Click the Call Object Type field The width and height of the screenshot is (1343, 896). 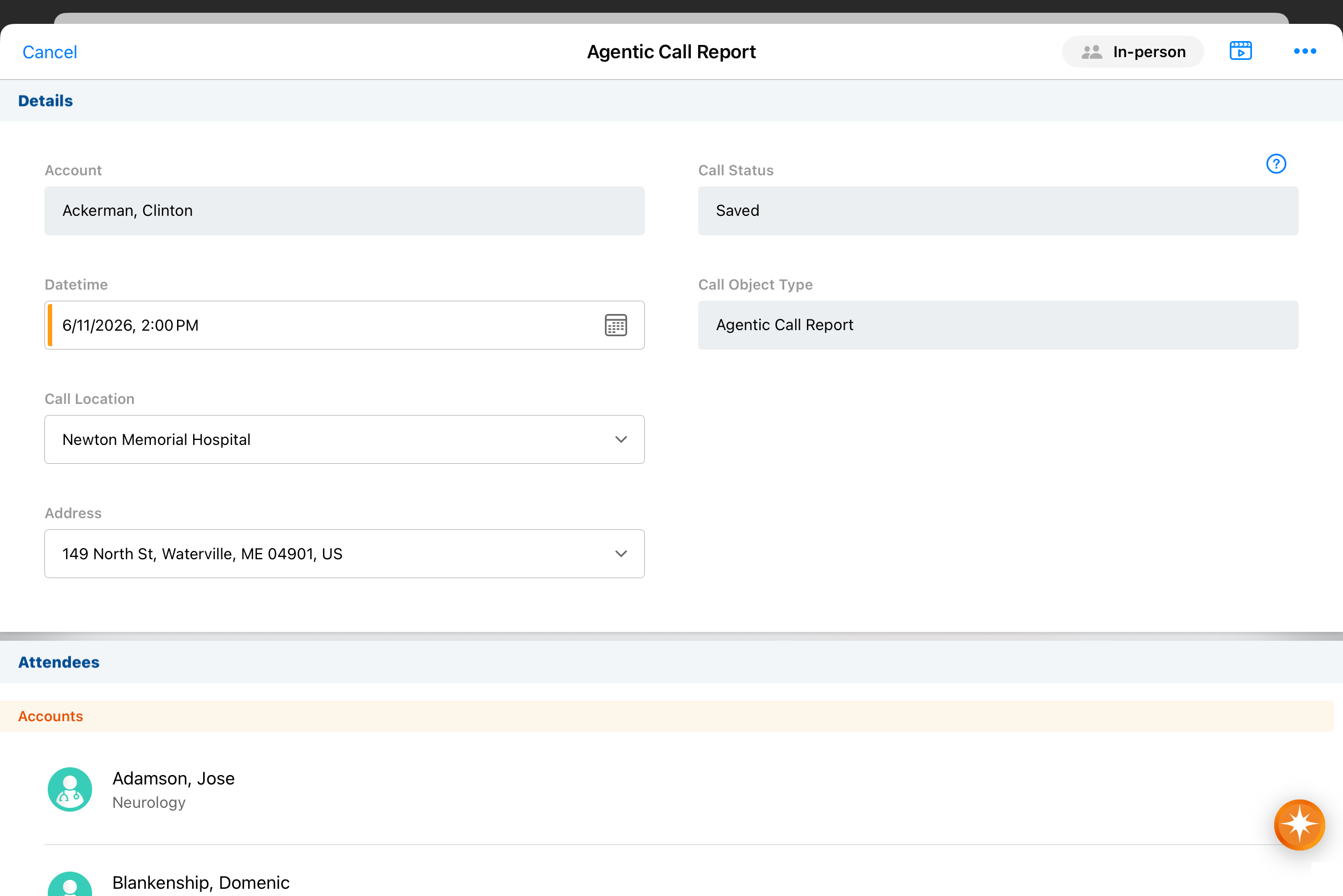point(998,325)
